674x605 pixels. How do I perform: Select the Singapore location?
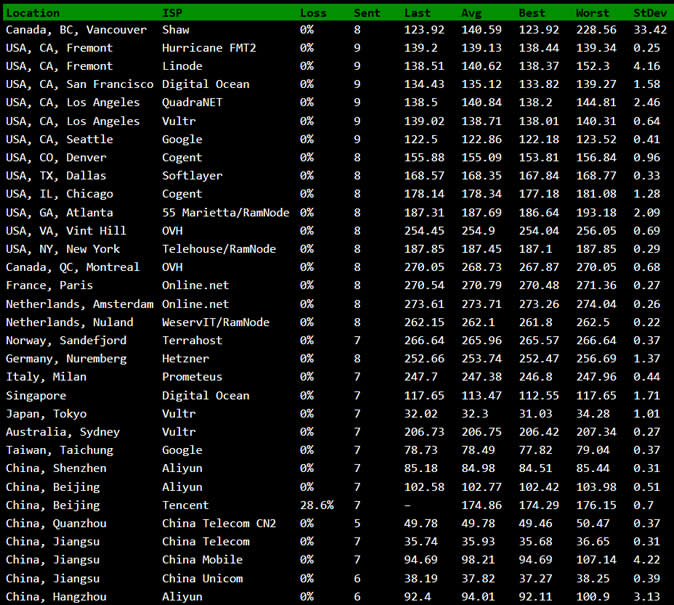tap(36, 396)
